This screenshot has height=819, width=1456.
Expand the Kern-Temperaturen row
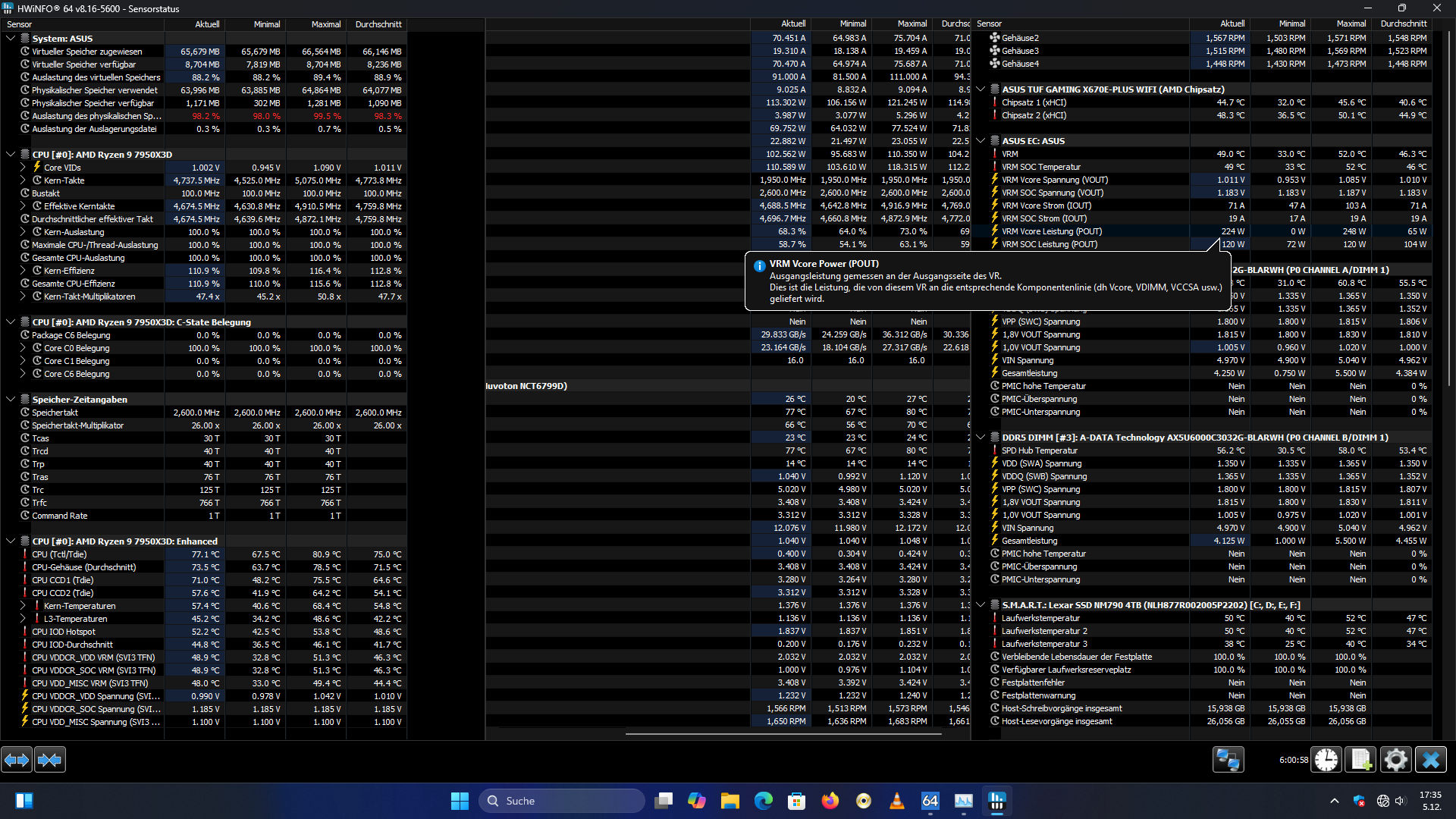pos(23,606)
